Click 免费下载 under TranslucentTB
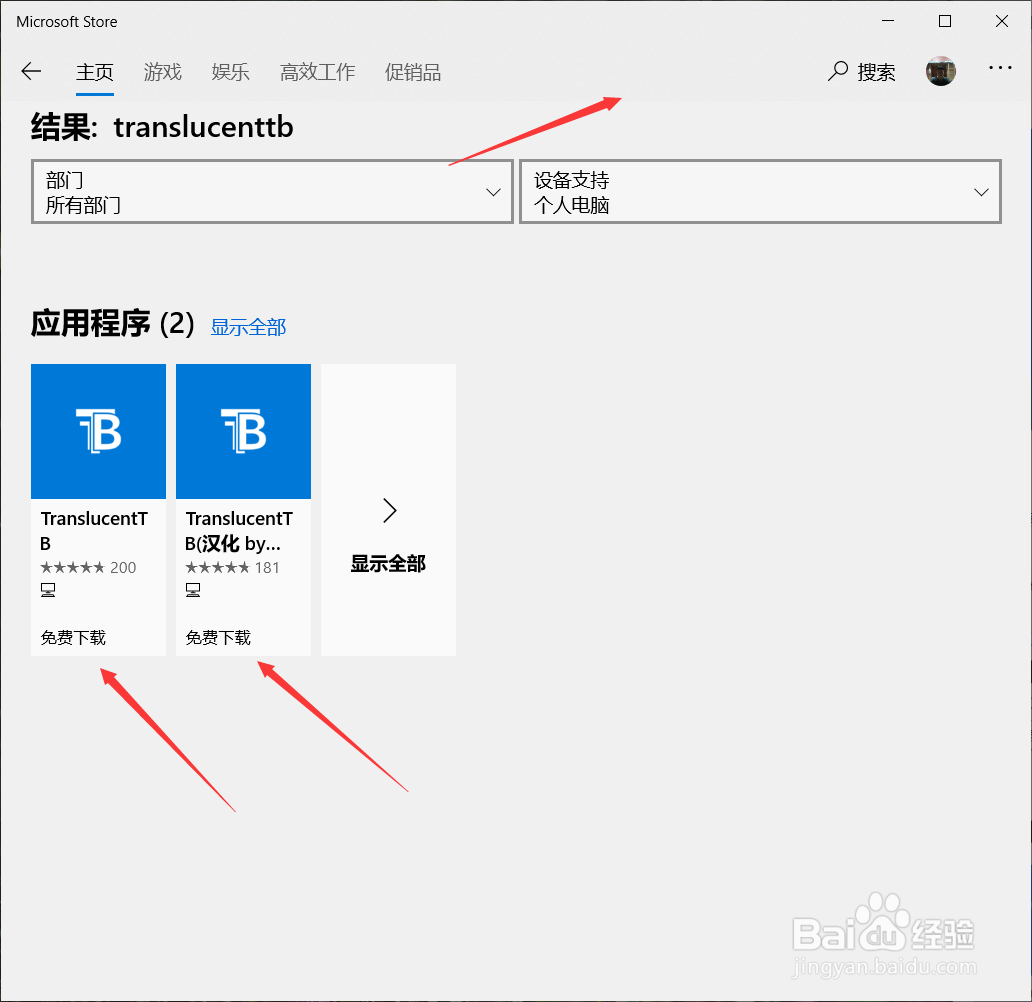Screen dimensions: 1032x1002 [x=73, y=637]
